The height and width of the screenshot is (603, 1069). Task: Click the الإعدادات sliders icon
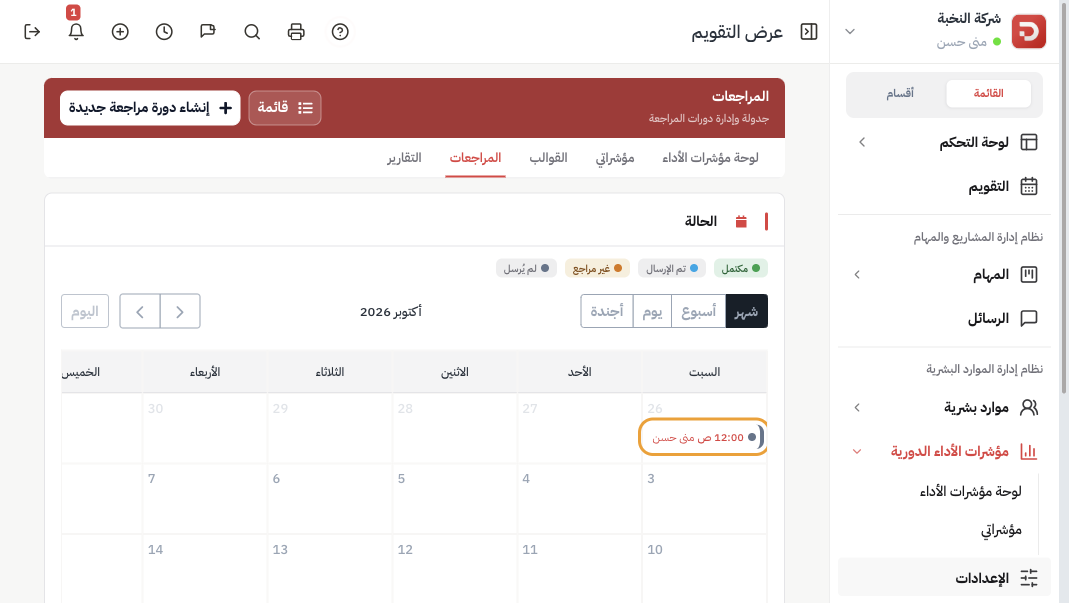1029,578
